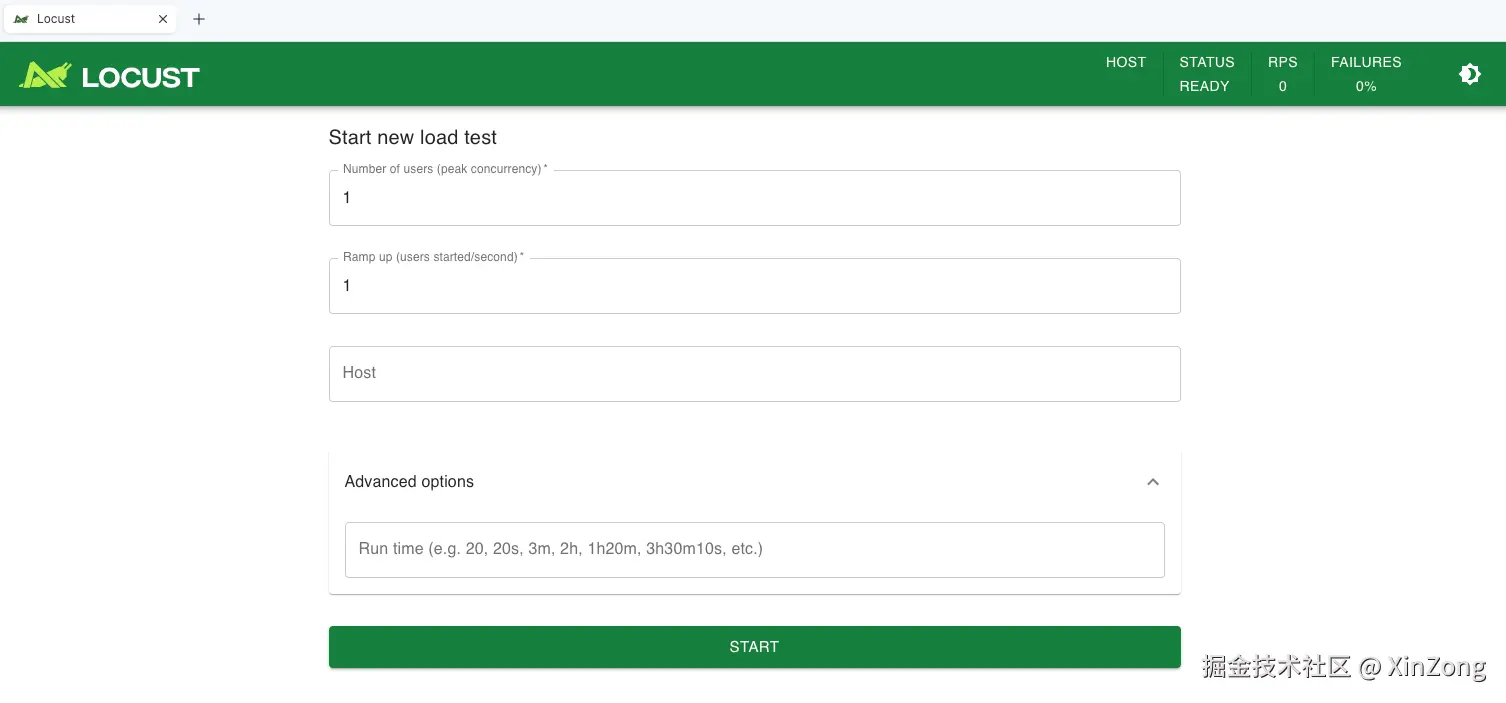Start the load test with START button
Screen dimensions: 1506x703
pos(754,647)
